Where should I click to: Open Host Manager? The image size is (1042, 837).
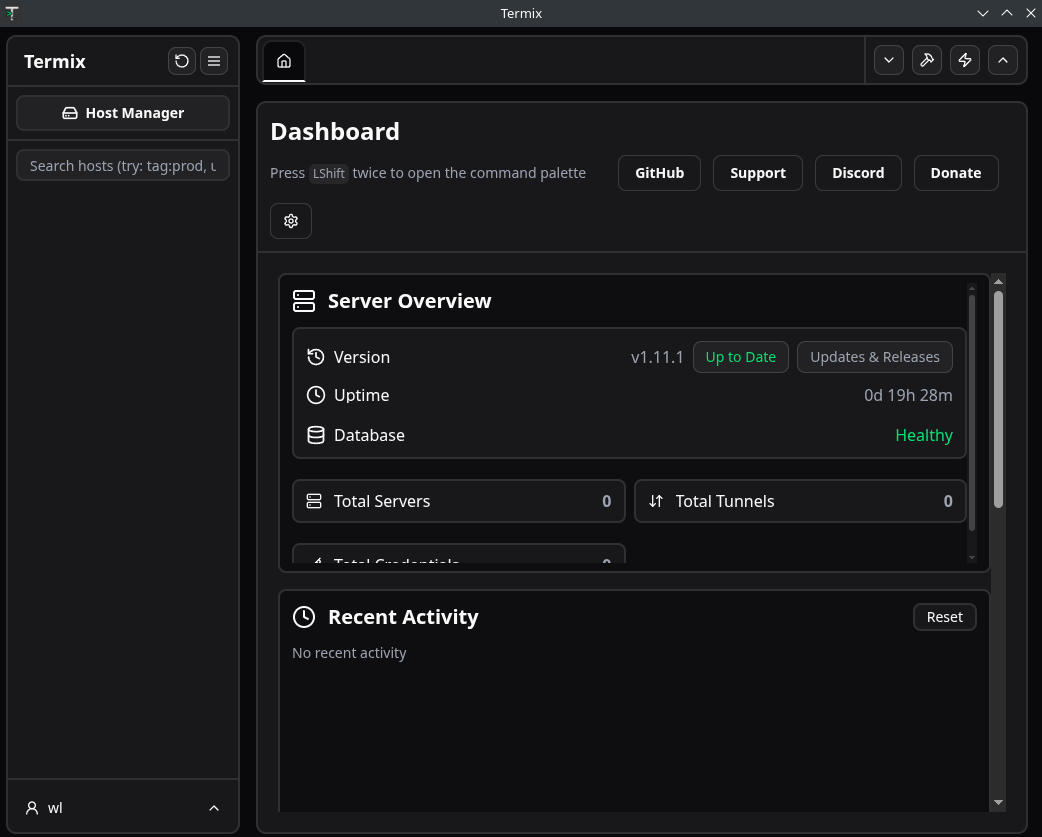click(x=123, y=113)
